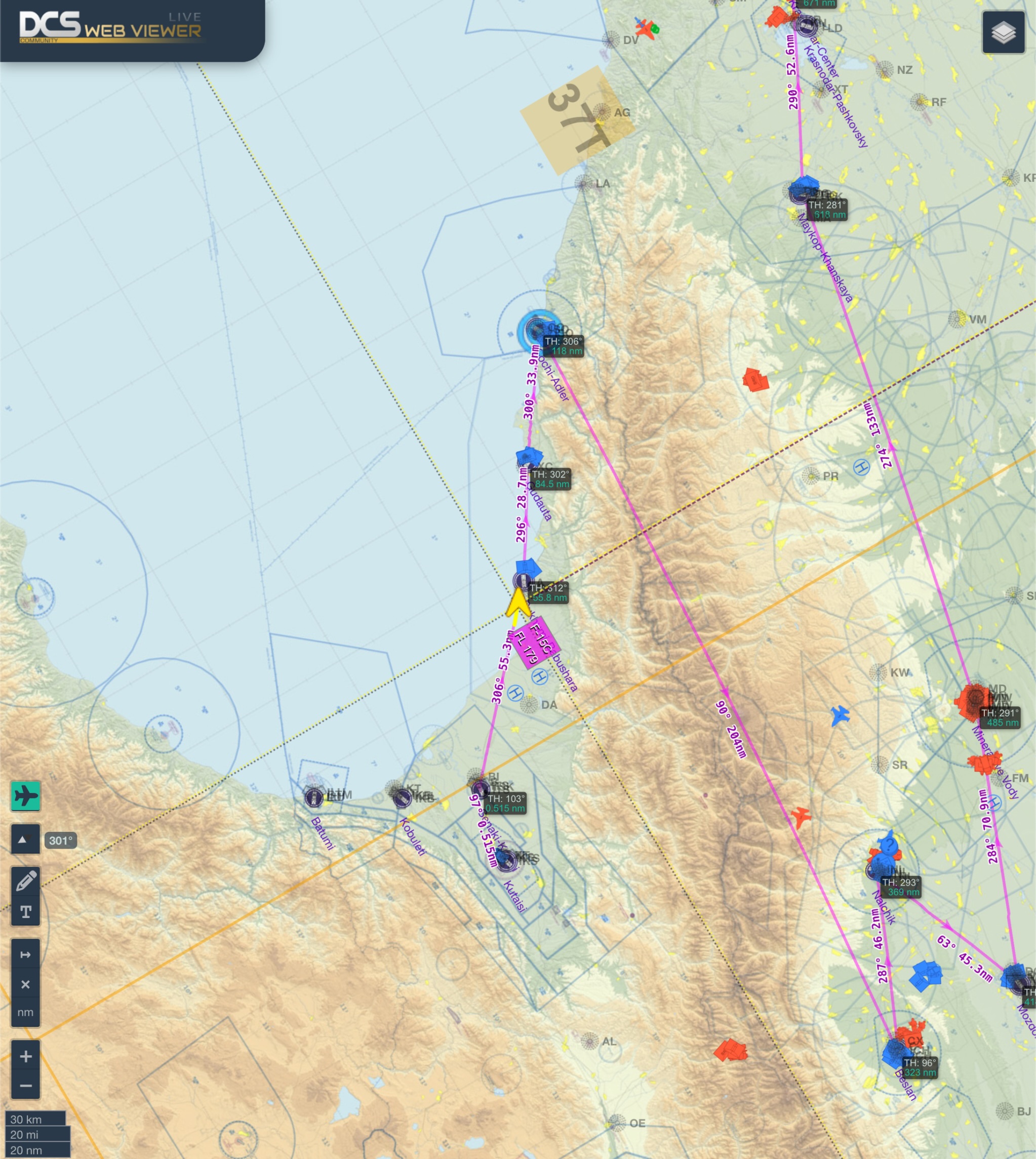
Task: Clear measurements with the X button
Action: coord(26,984)
